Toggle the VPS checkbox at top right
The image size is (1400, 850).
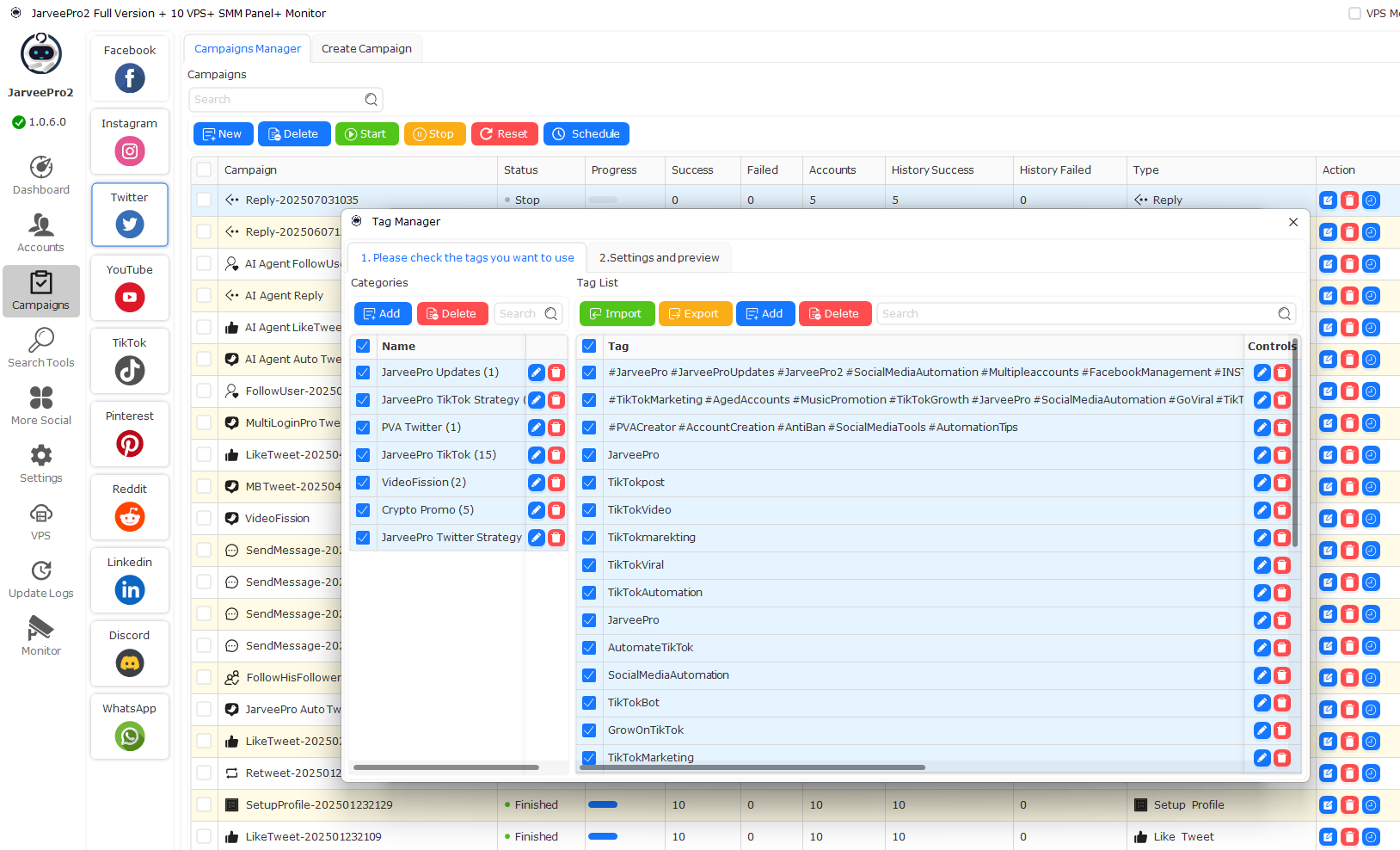point(1354,14)
